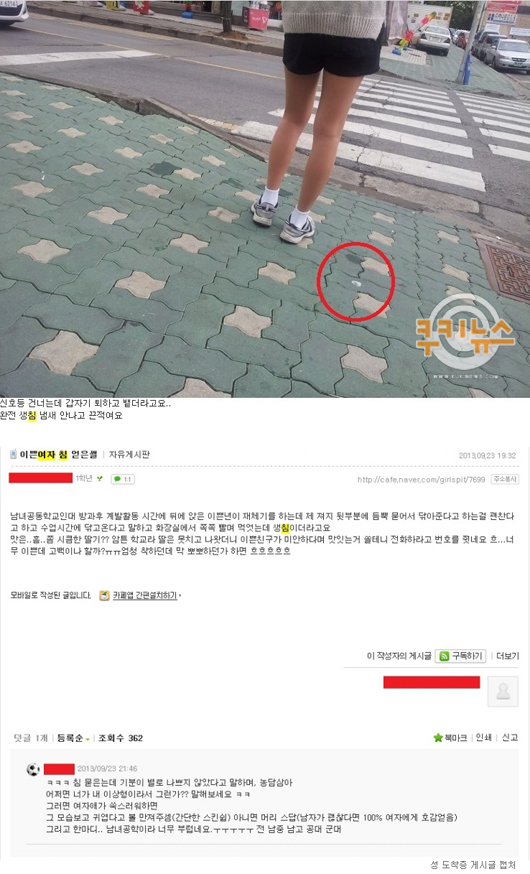The image size is (530, 874).
Task: Copy address with the 주소복사 button
Action: click(x=505, y=479)
